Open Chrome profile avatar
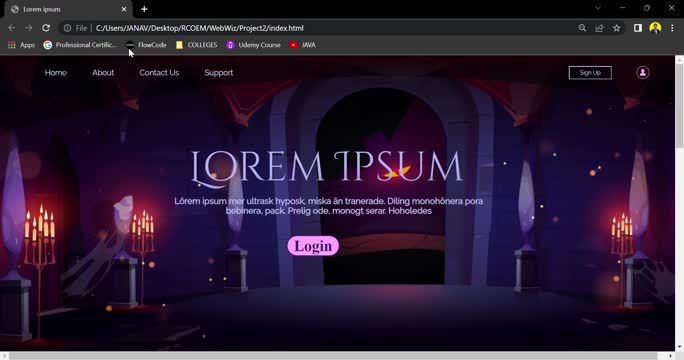This screenshot has width=684, height=360. pos(655,28)
